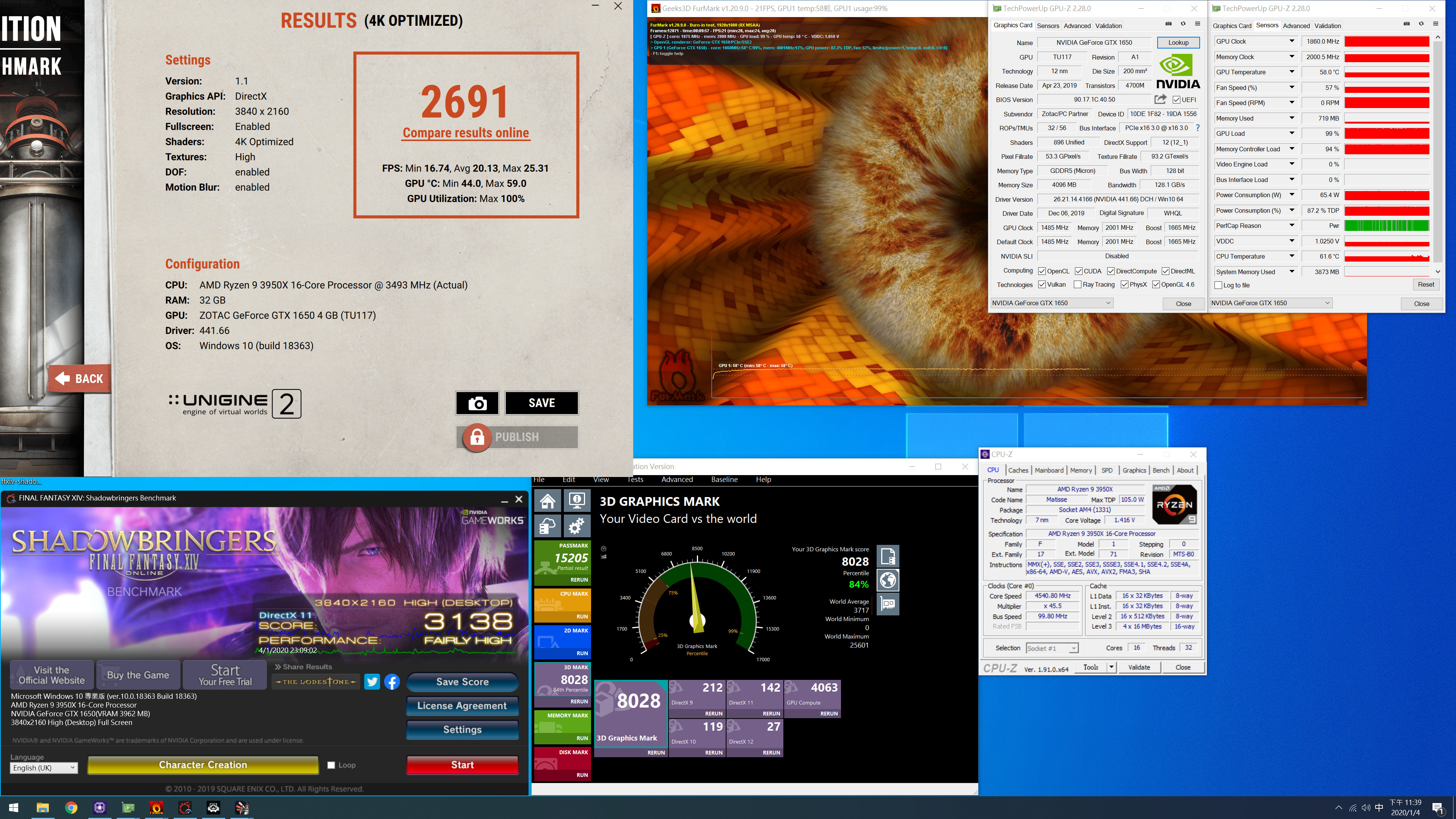
Task: Open GPU-Z Graphics Card hamburger menu
Action: point(1197,24)
